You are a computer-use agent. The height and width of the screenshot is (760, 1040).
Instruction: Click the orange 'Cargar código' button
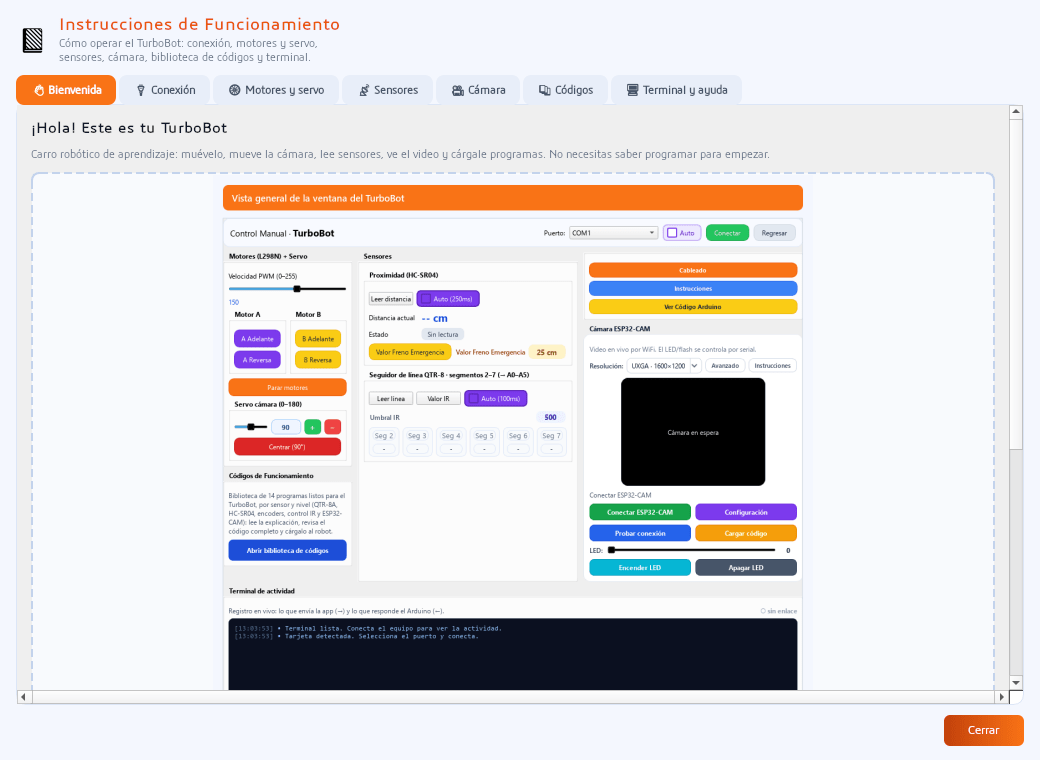pos(746,533)
